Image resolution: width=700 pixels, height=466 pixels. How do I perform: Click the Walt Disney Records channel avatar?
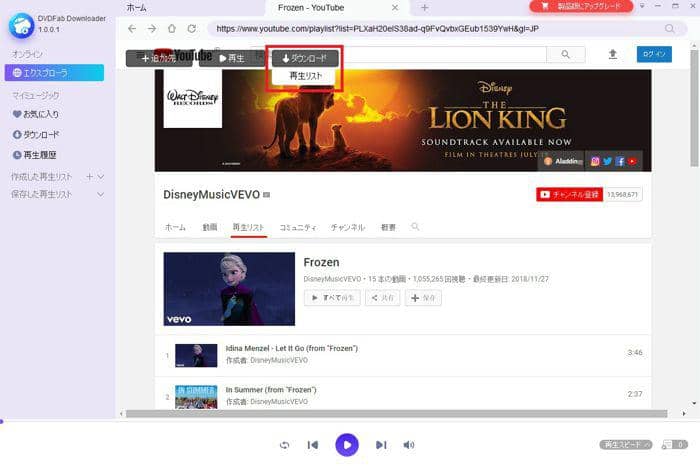[192, 99]
